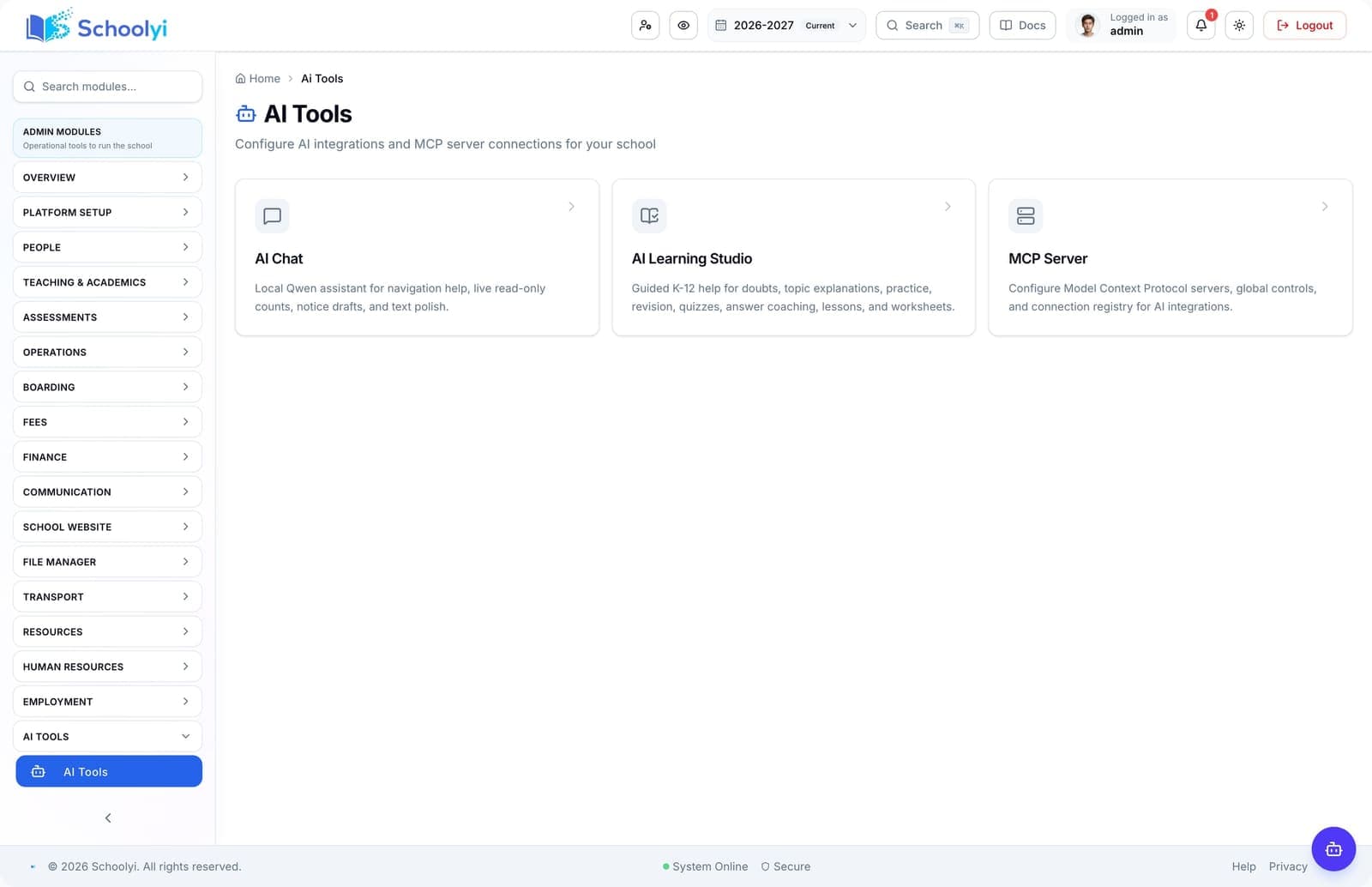1372x887 pixels.
Task: Click the footer copyright text
Action: point(144,866)
